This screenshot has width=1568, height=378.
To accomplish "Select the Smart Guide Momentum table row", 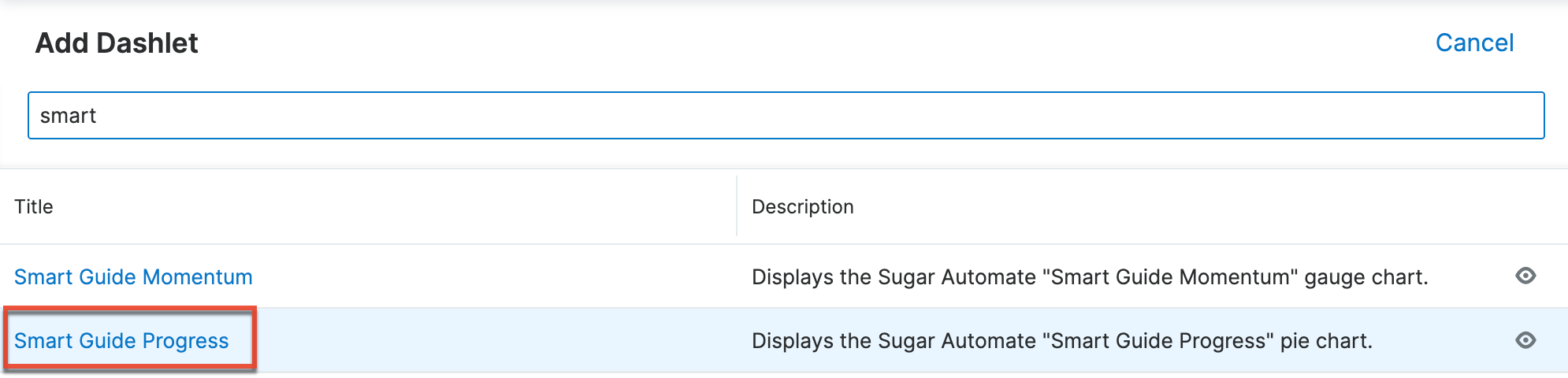I will (x=489, y=277).
